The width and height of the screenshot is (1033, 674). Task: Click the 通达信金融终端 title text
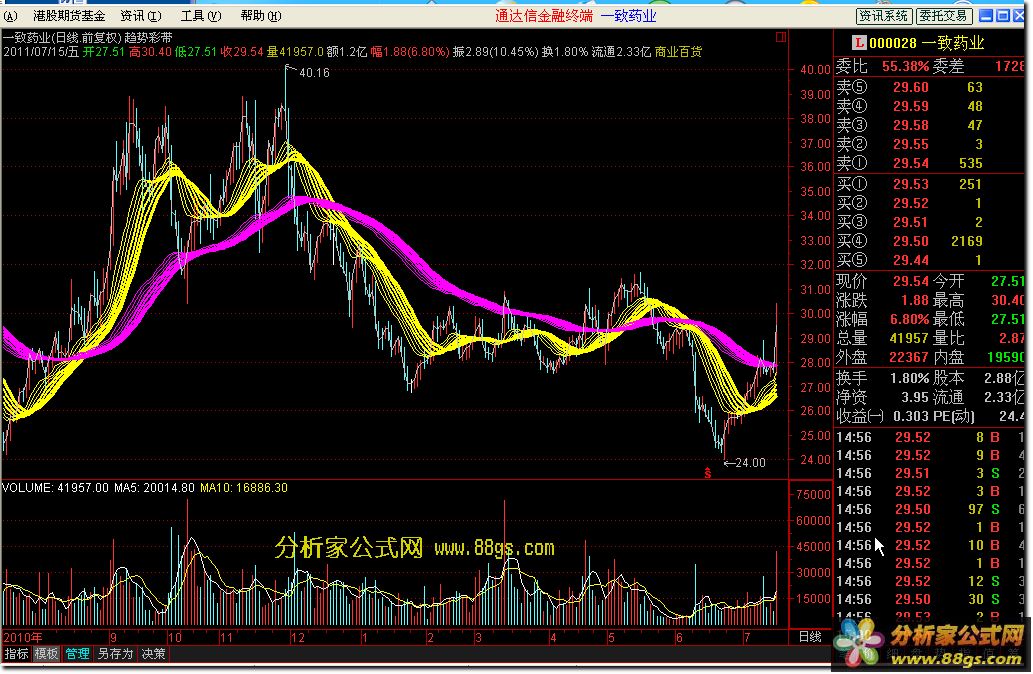tap(544, 16)
